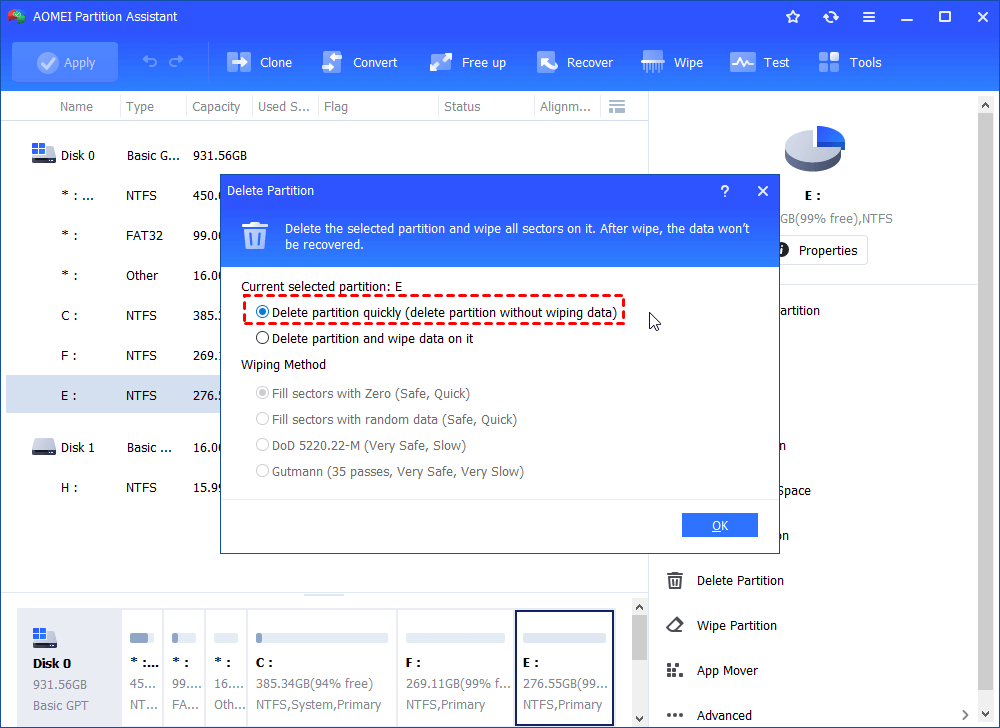Open the Wipe tool

click(672, 62)
